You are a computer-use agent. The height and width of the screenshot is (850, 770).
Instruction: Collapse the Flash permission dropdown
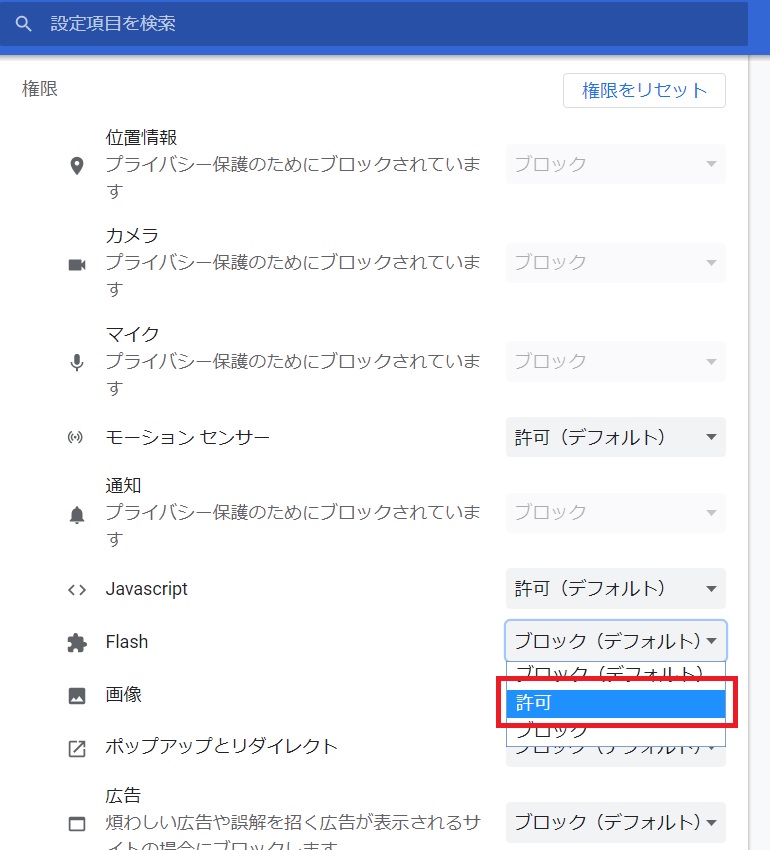pyautogui.click(x=615, y=641)
